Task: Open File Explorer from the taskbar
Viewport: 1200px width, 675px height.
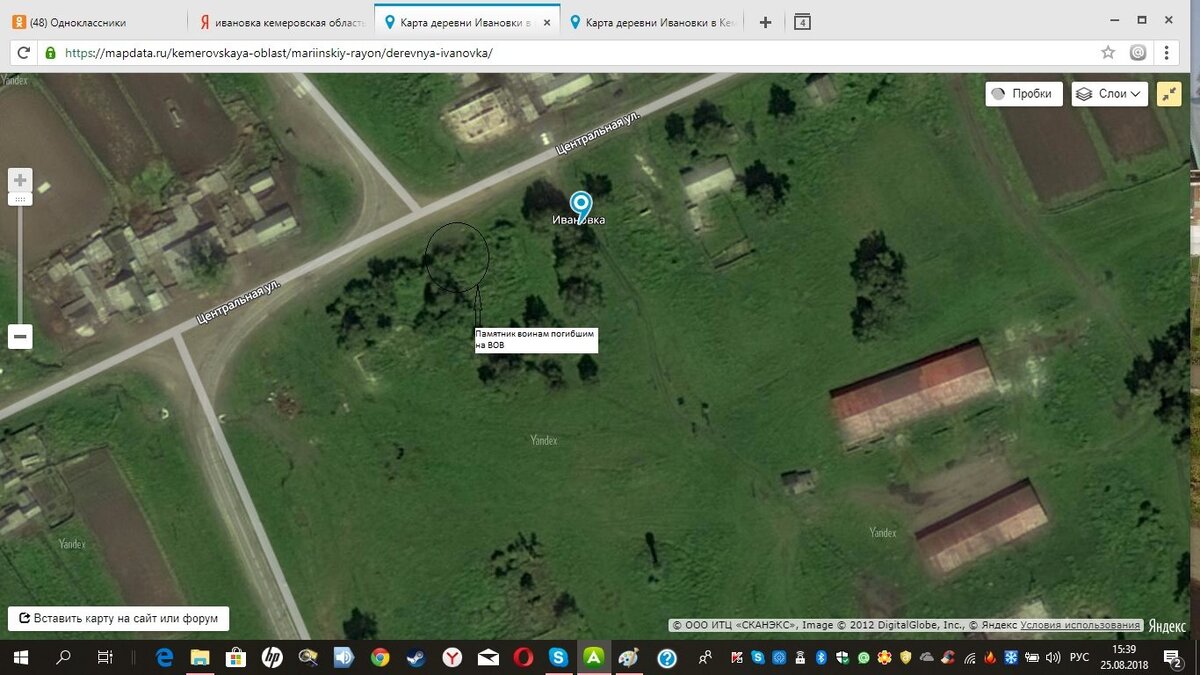Action: tap(201, 657)
